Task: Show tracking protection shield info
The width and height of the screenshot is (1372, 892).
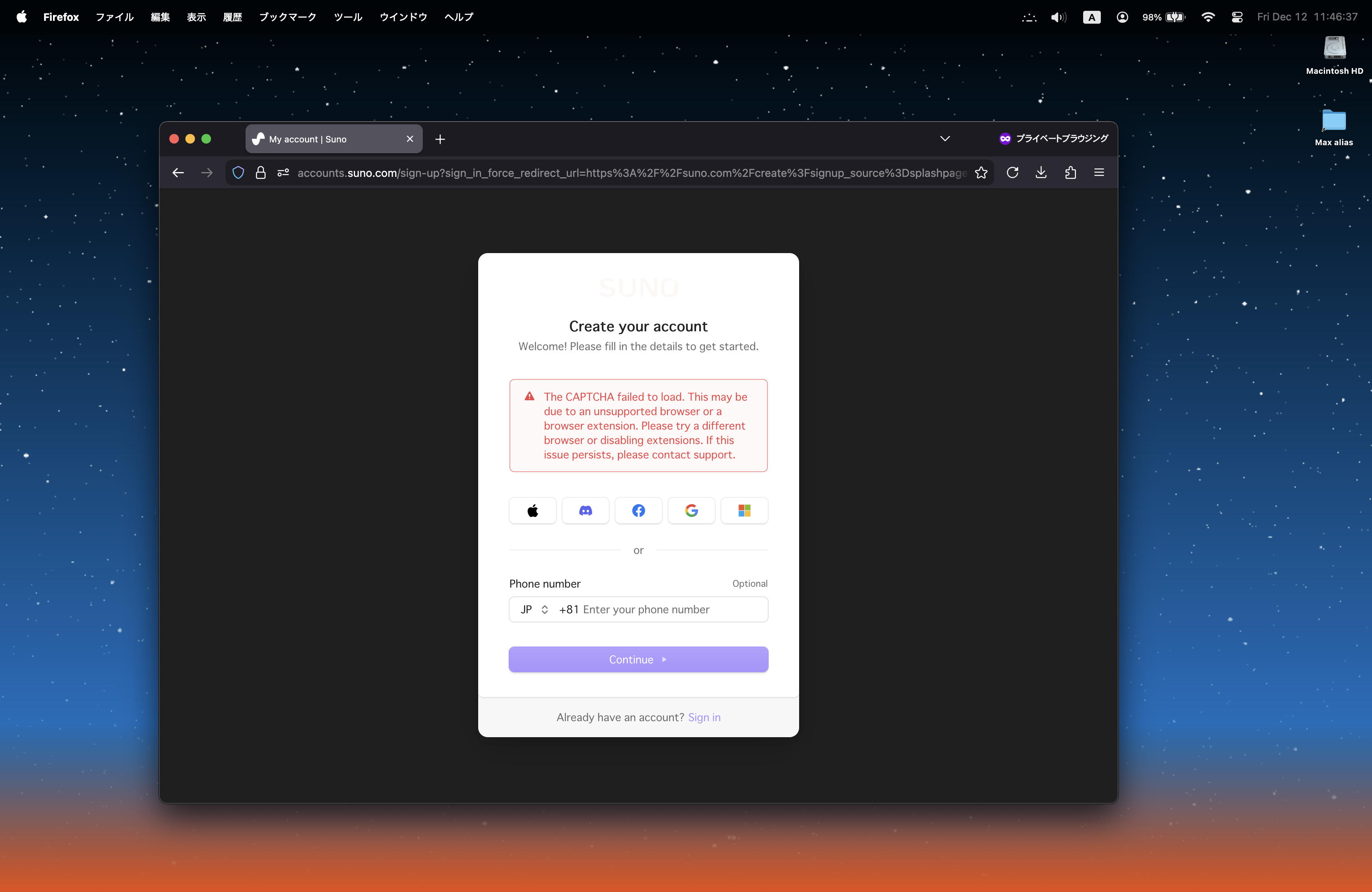Action: (x=238, y=173)
